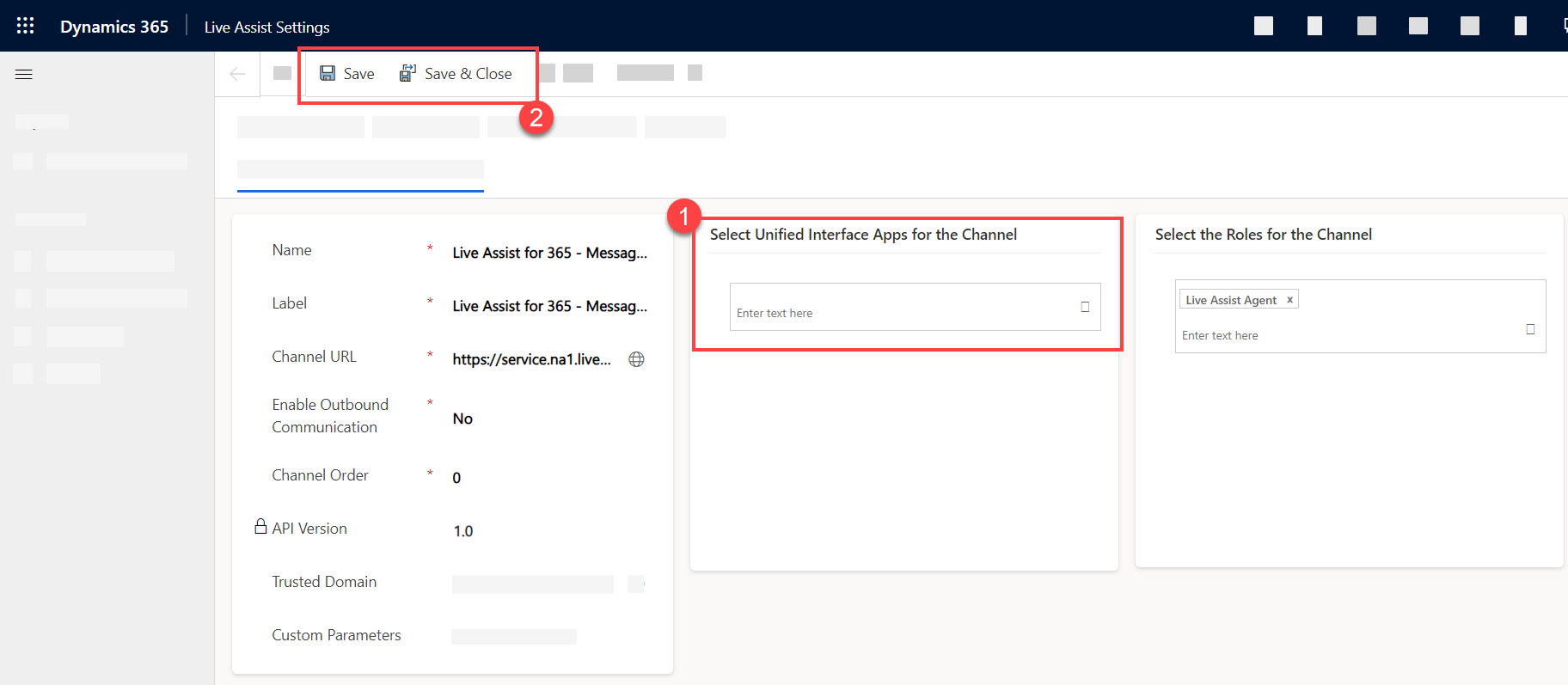This screenshot has height=685, width=1568.
Task: Remove the Live Assist Agent role tag
Action: click(x=1289, y=300)
